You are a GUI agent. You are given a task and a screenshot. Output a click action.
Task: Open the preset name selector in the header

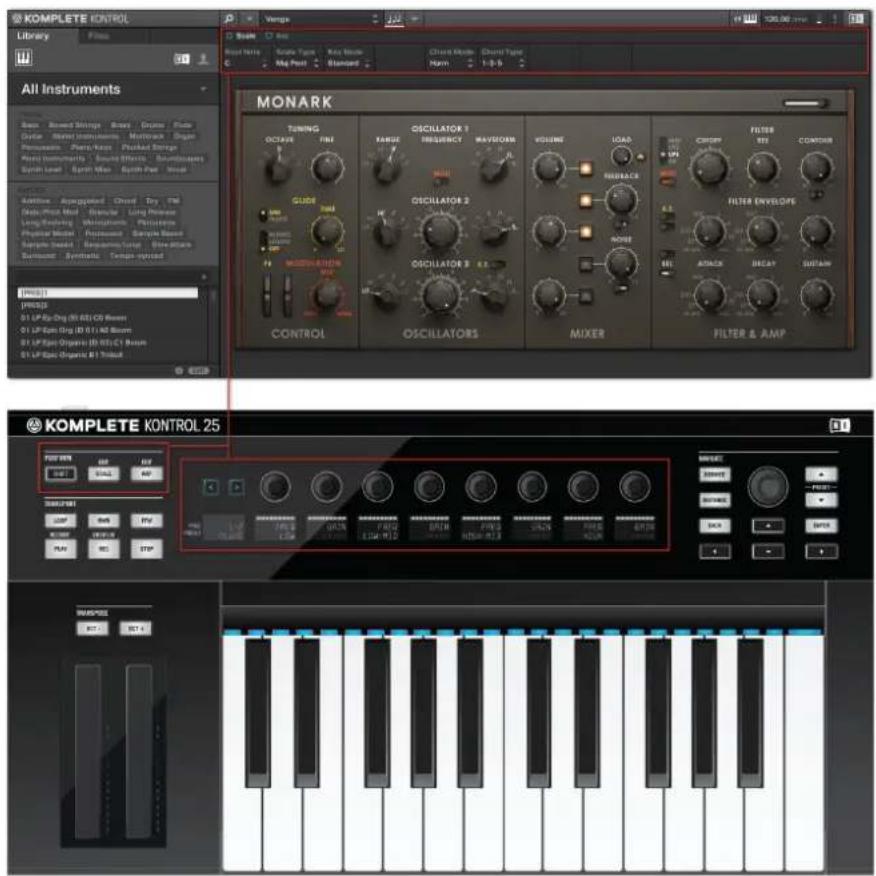(x=321, y=19)
